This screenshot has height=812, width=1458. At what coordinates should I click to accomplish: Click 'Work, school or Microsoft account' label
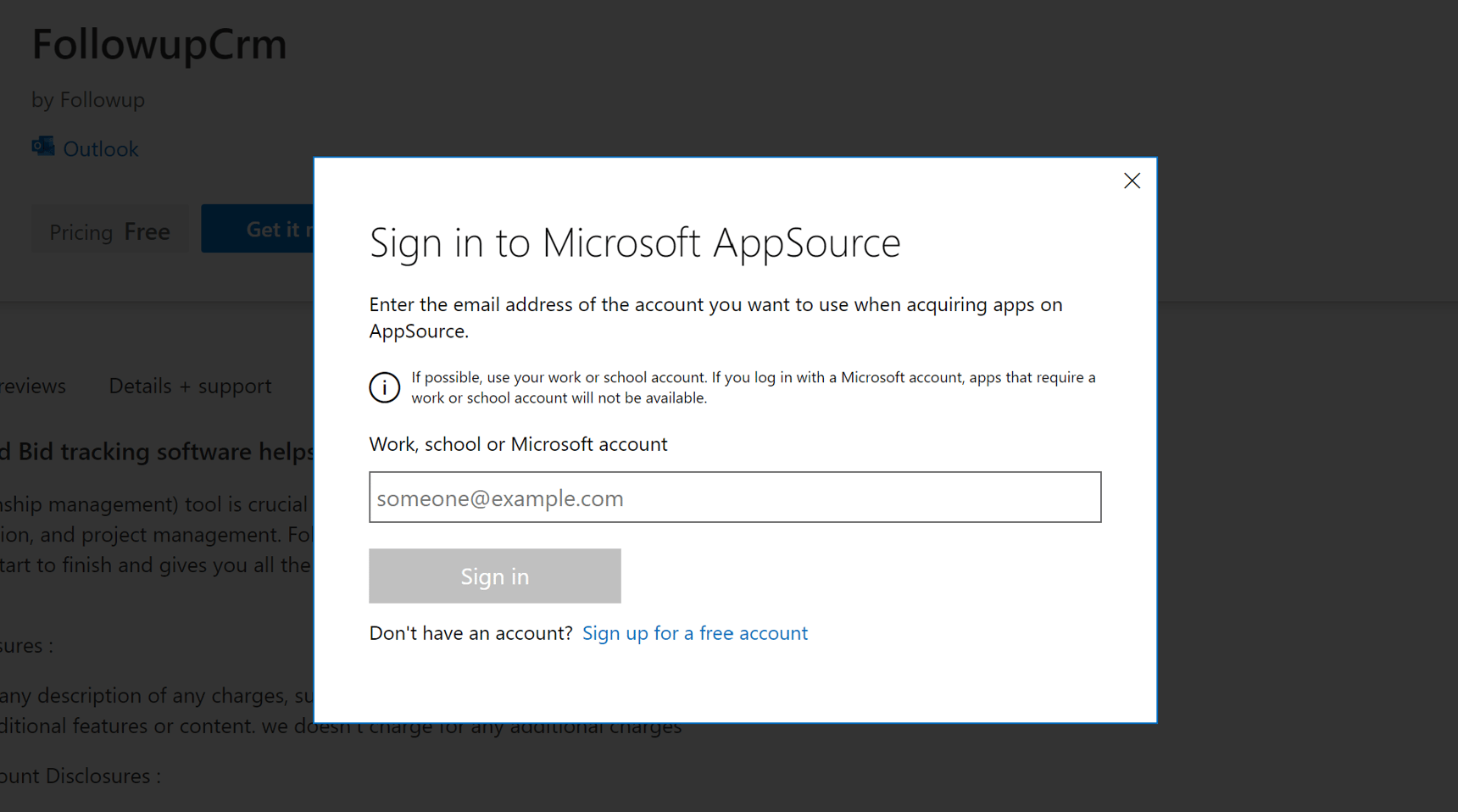click(x=518, y=444)
